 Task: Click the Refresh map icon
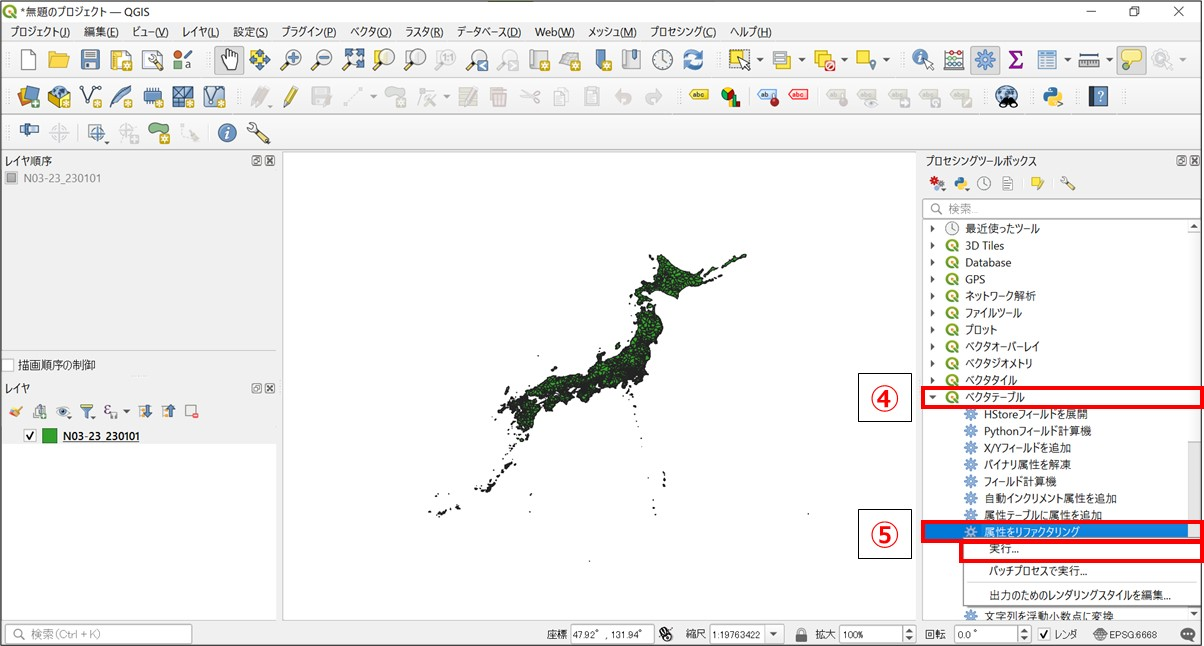tap(693, 60)
